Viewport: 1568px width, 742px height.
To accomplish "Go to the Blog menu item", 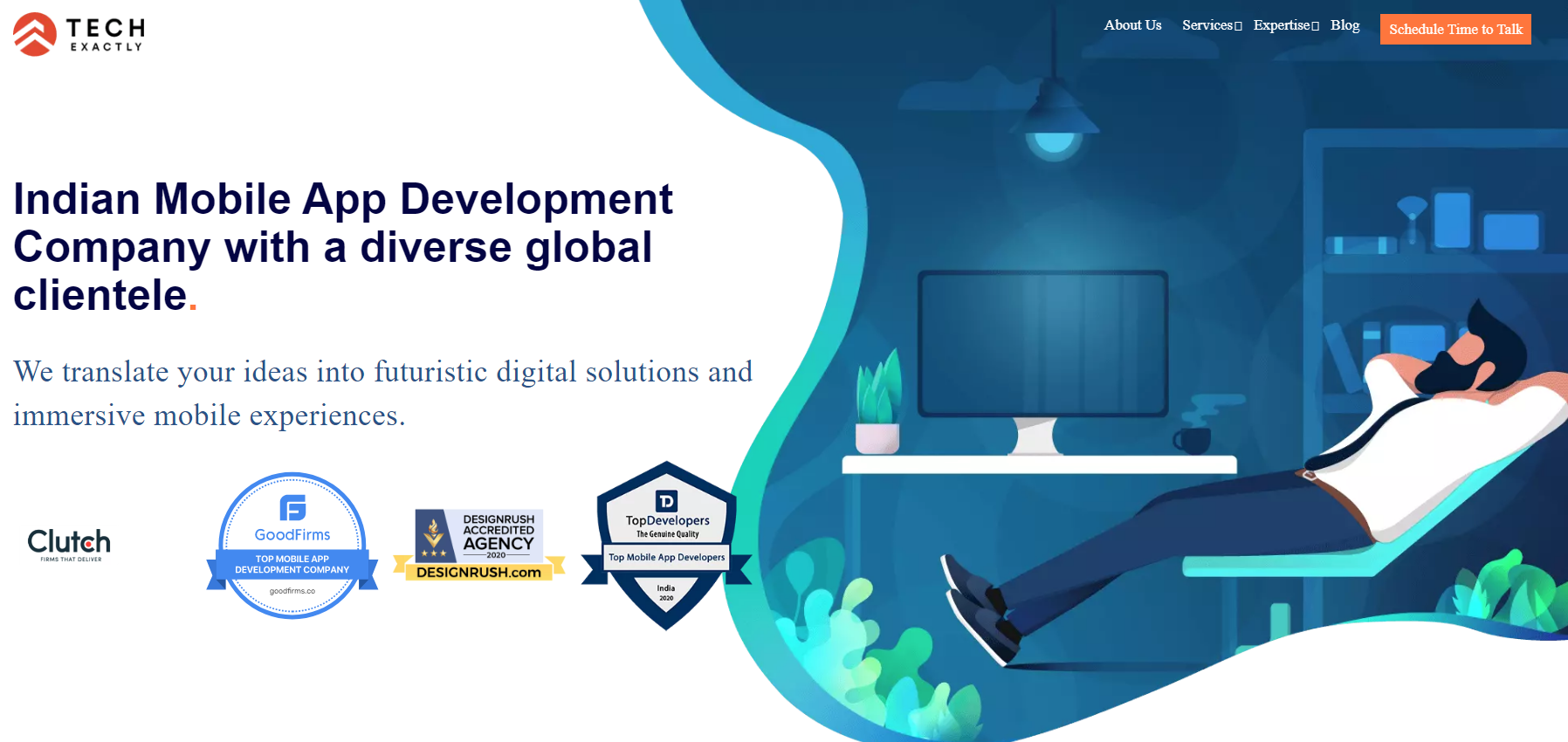I will (x=1344, y=25).
